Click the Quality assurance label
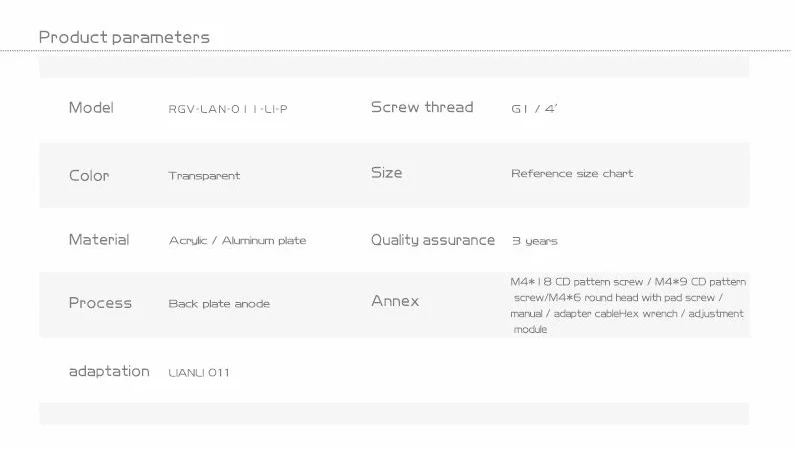The image size is (795, 449). point(432,240)
